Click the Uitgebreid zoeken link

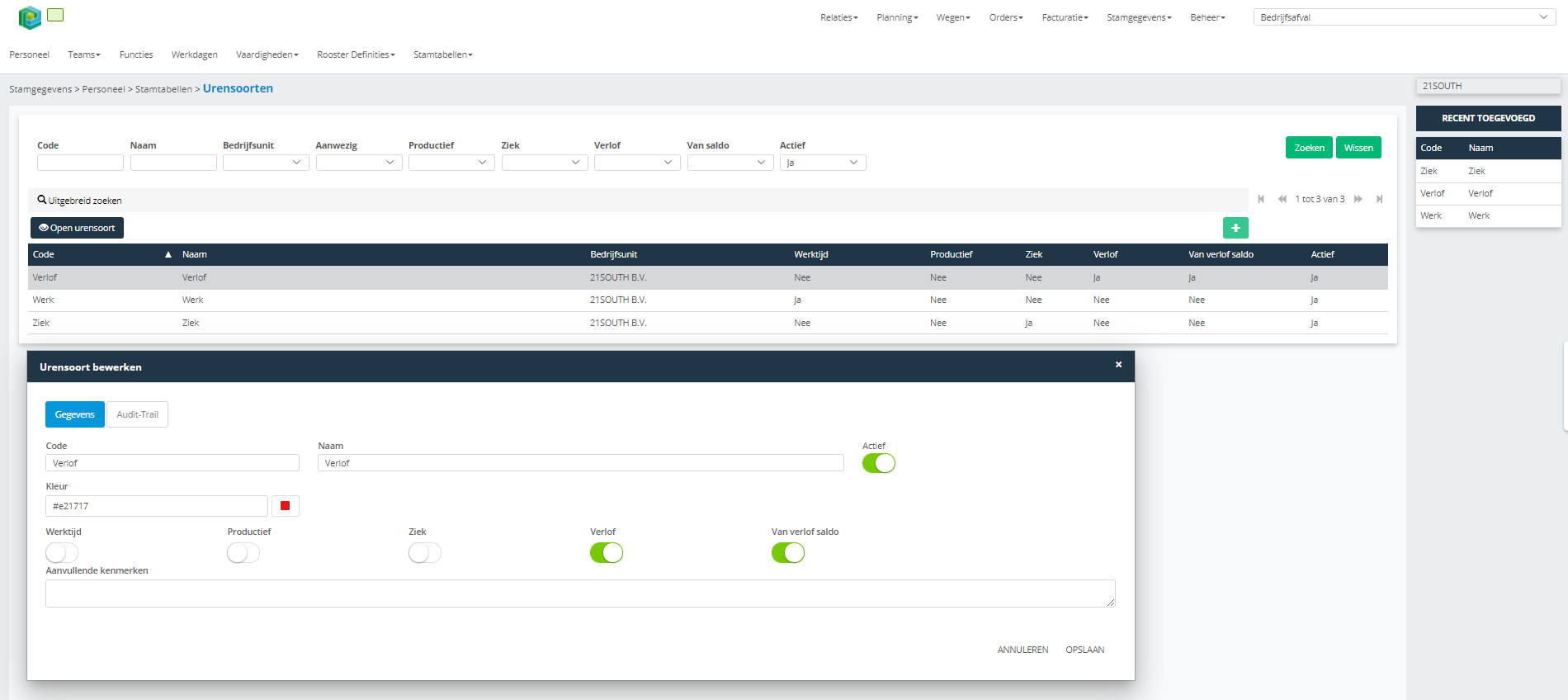(85, 201)
